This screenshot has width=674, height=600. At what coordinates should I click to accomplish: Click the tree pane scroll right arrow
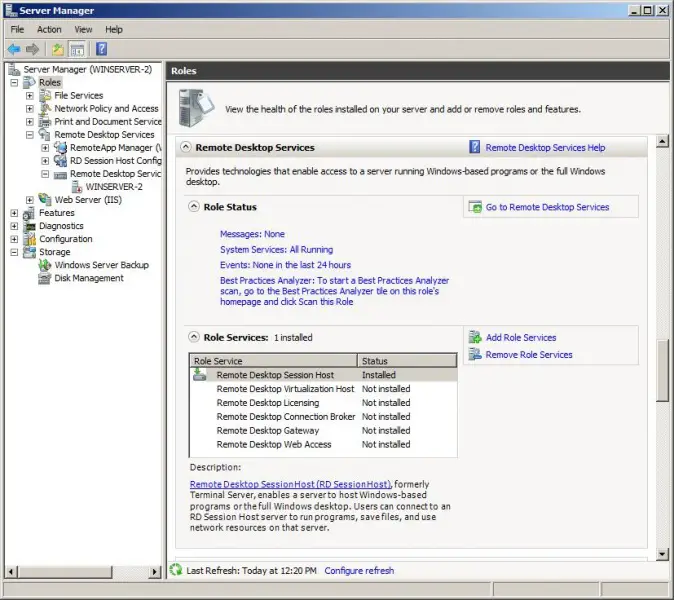click(154, 572)
